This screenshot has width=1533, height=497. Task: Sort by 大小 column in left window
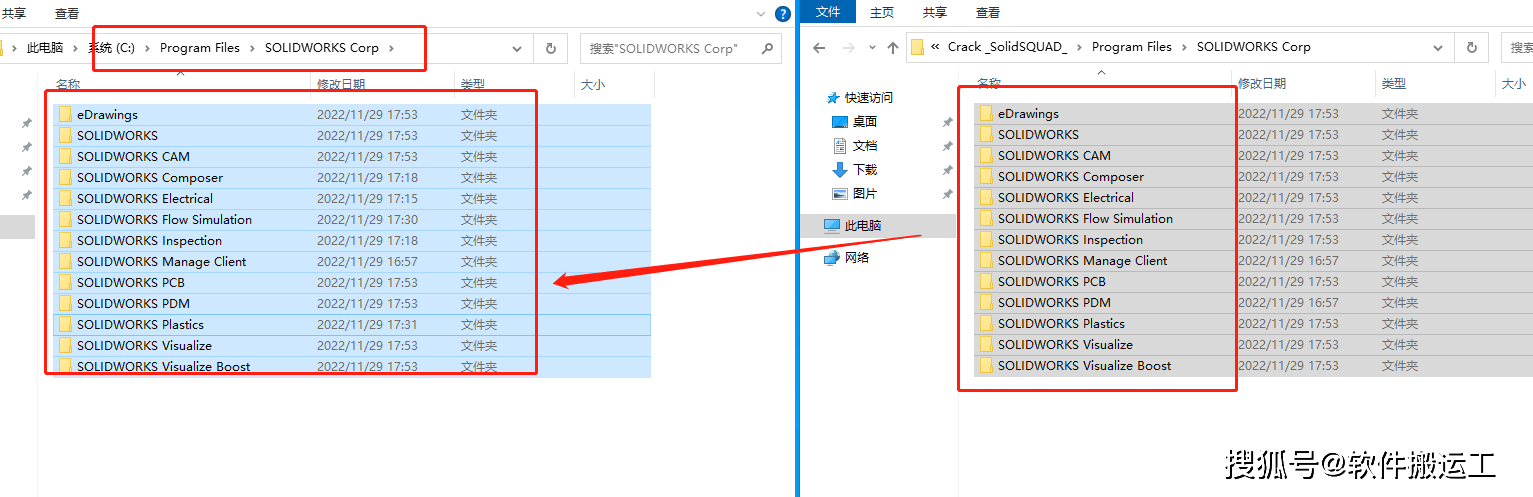(593, 85)
